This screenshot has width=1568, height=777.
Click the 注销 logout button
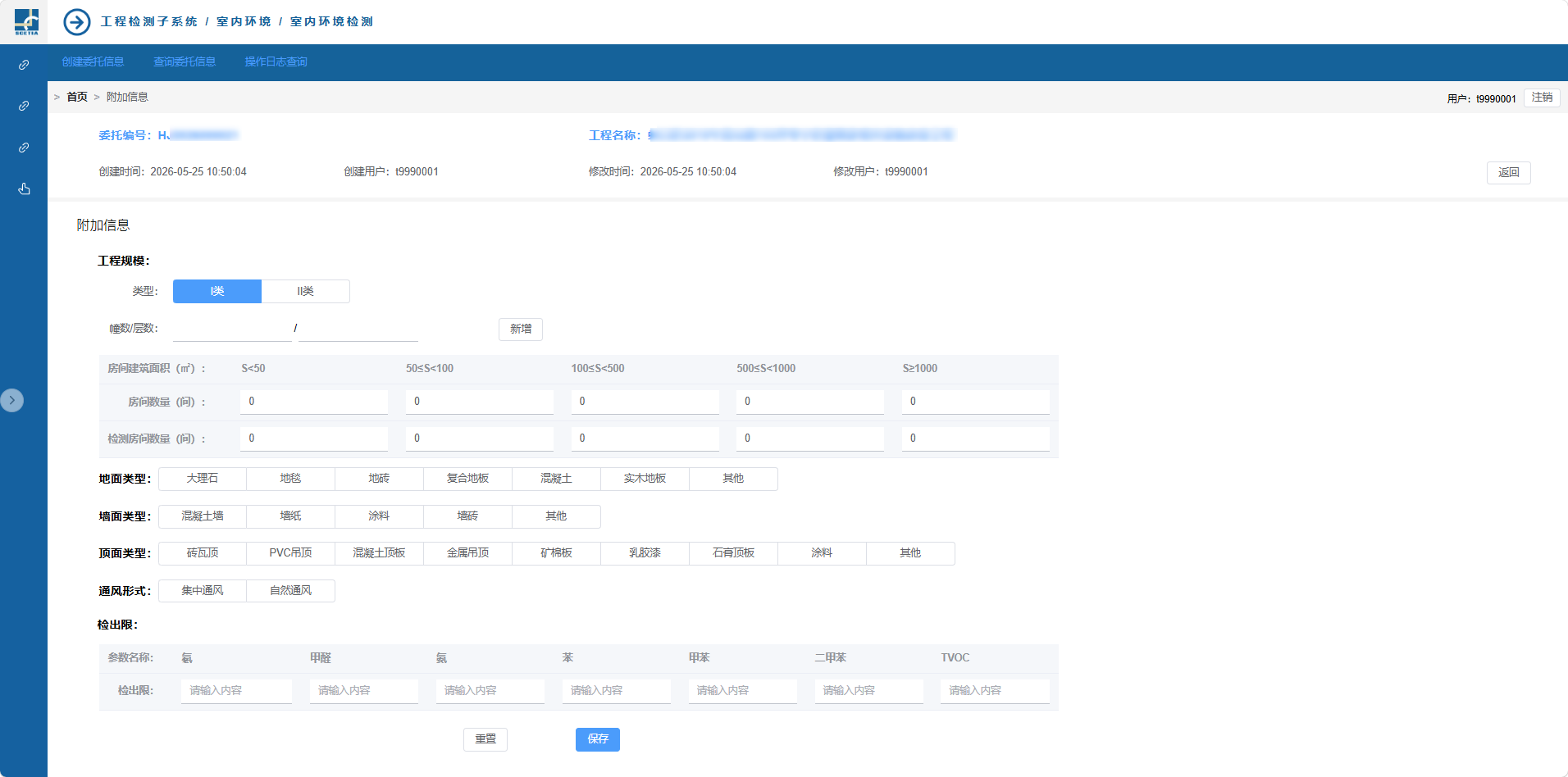coord(1542,98)
